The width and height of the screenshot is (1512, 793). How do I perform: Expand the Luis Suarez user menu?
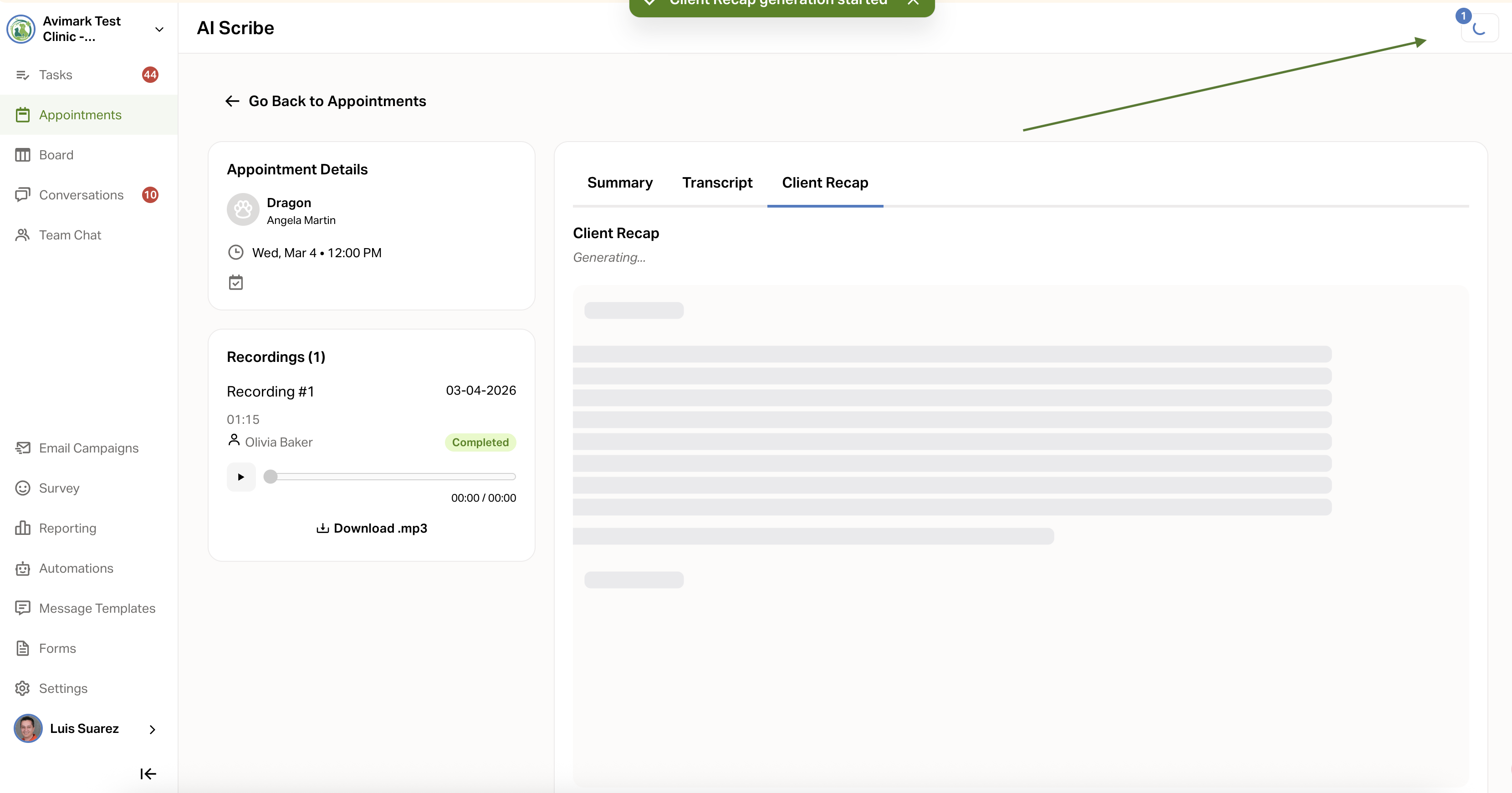152,729
